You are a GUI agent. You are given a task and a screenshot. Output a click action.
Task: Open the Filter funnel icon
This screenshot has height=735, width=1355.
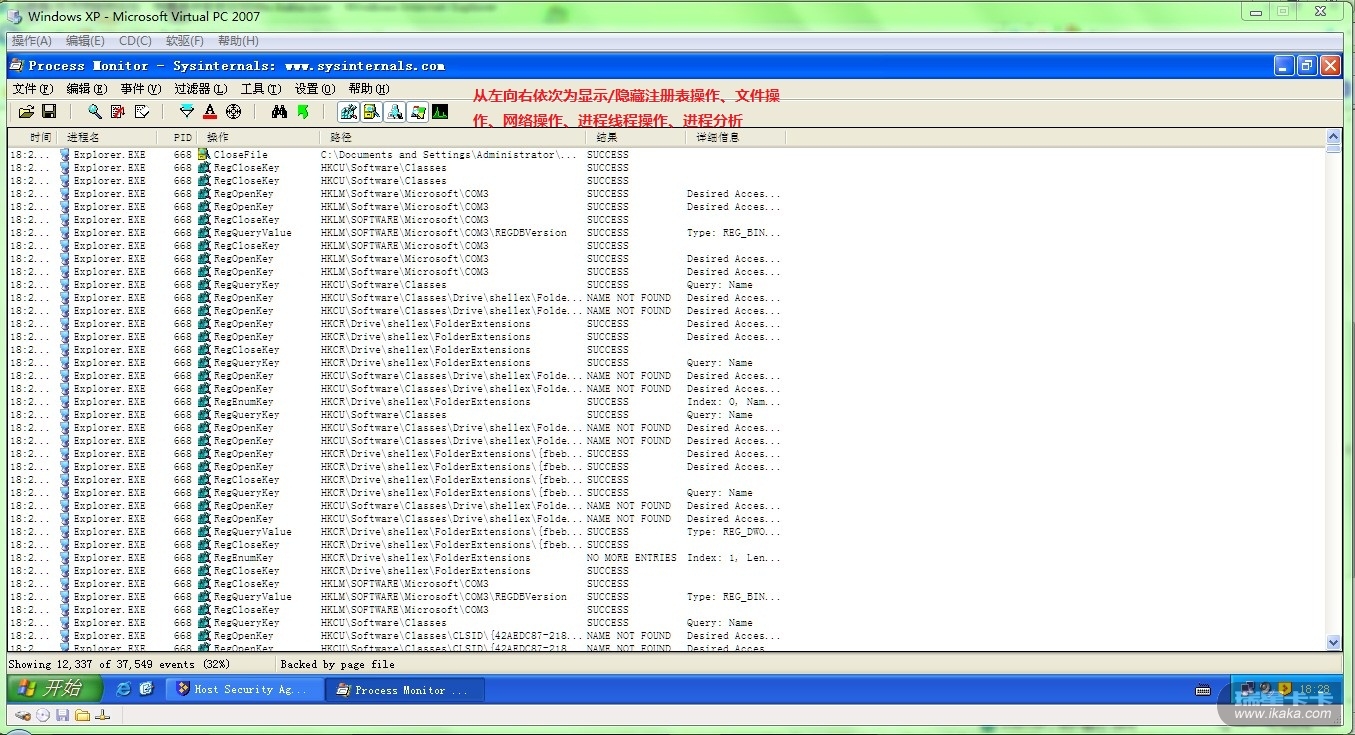coord(187,112)
